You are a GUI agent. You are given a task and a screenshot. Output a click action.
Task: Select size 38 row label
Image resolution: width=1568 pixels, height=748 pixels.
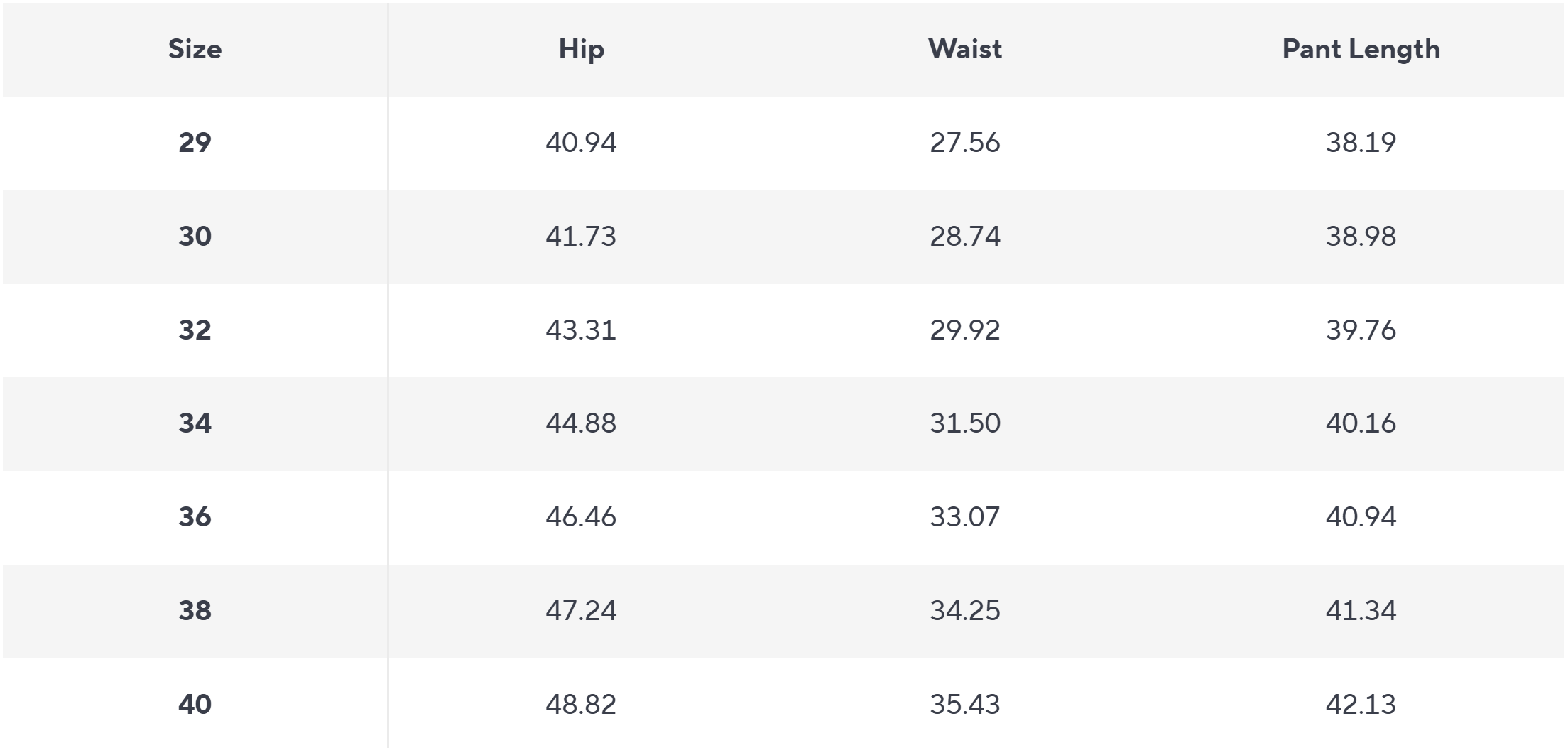[x=195, y=611]
